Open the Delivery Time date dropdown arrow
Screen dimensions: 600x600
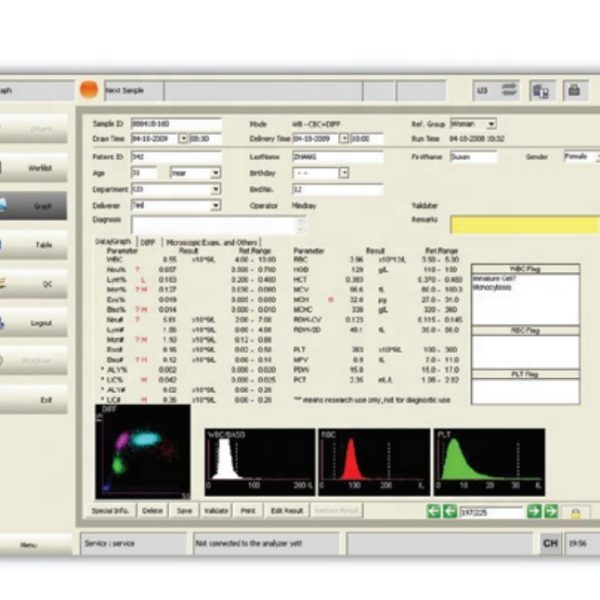point(344,139)
